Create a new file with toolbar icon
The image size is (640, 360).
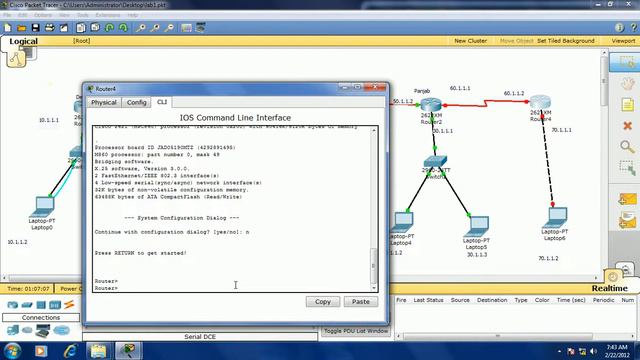[7, 28]
